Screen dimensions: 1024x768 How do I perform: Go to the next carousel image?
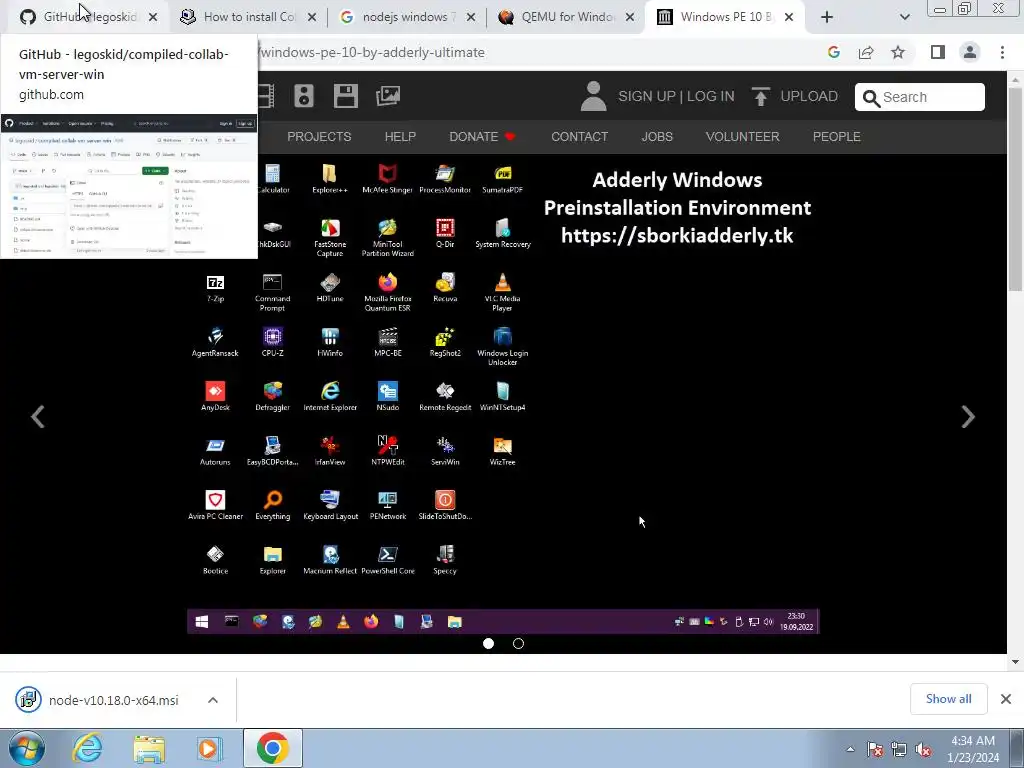(968, 417)
